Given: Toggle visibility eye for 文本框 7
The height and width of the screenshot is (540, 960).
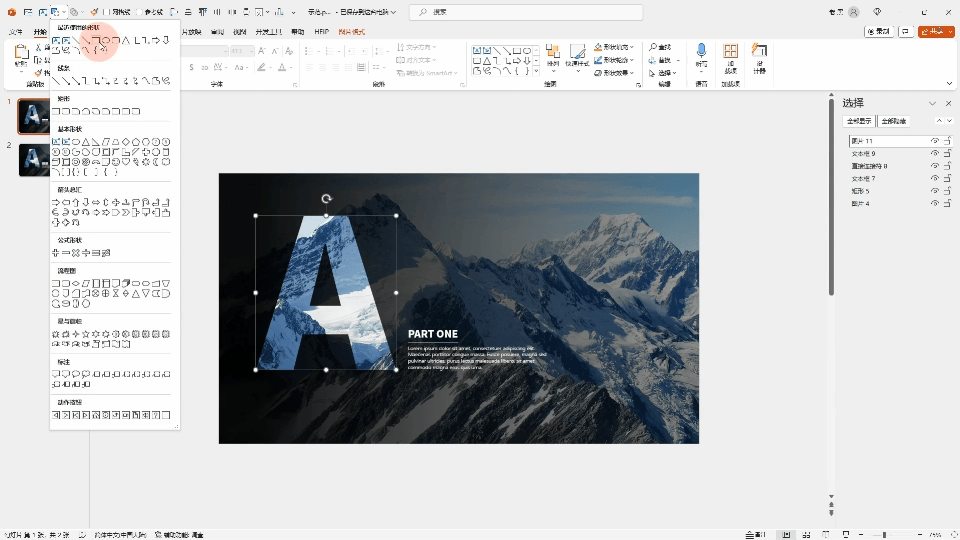Looking at the screenshot, I should (935, 178).
